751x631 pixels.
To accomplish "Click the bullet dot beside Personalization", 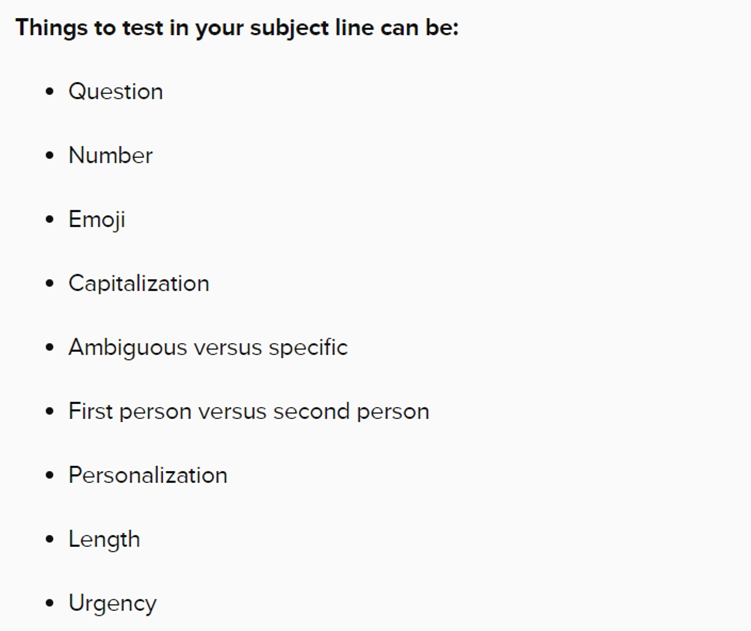I will [x=49, y=475].
